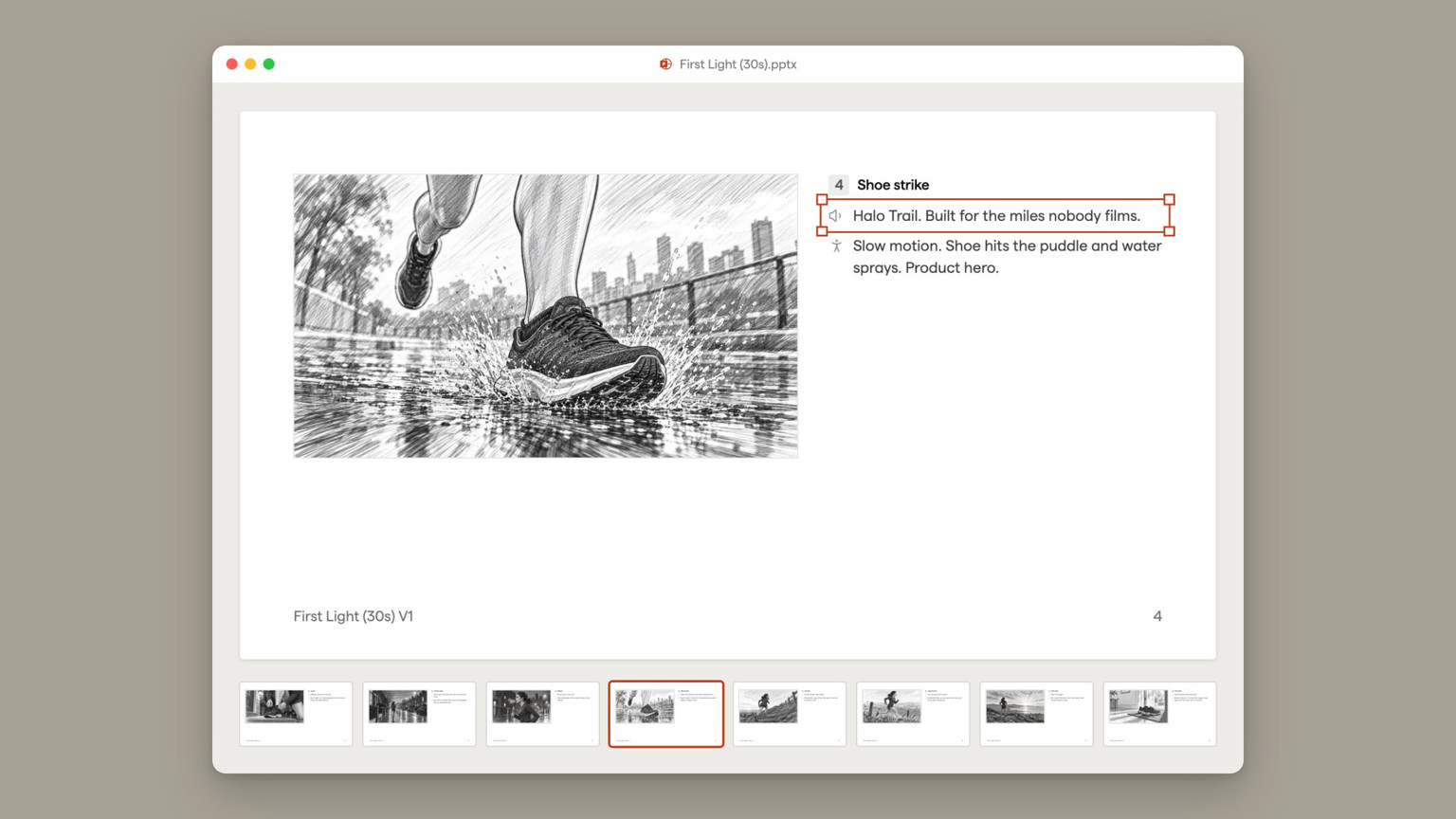Image resolution: width=1456 pixels, height=819 pixels.
Task: Click the "First Light (30s) V1" footer text
Action: tap(354, 616)
